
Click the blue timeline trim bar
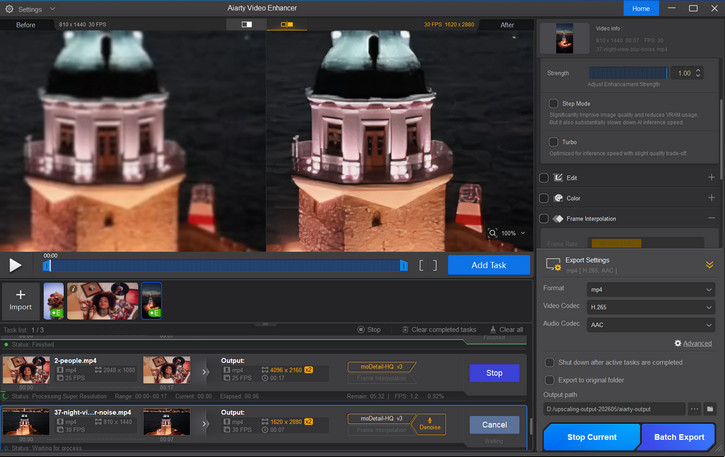[225, 266]
